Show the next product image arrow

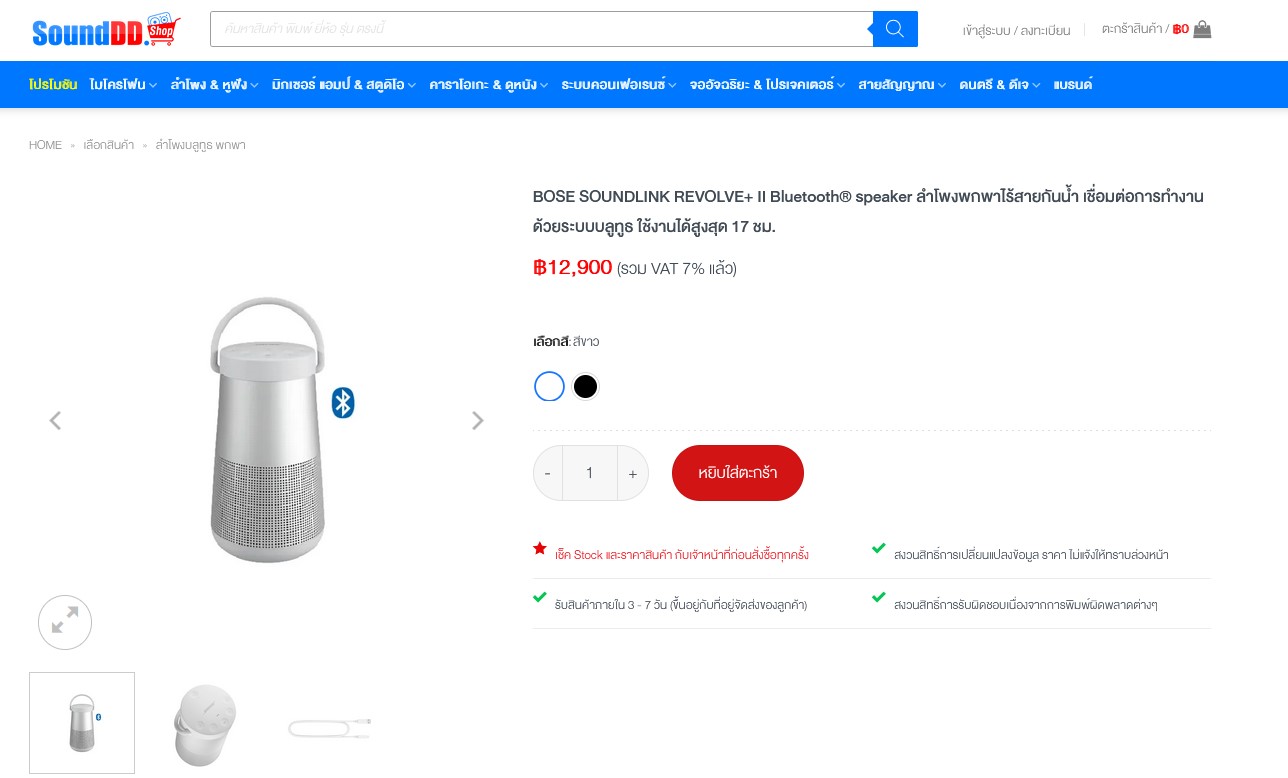coord(478,421)
